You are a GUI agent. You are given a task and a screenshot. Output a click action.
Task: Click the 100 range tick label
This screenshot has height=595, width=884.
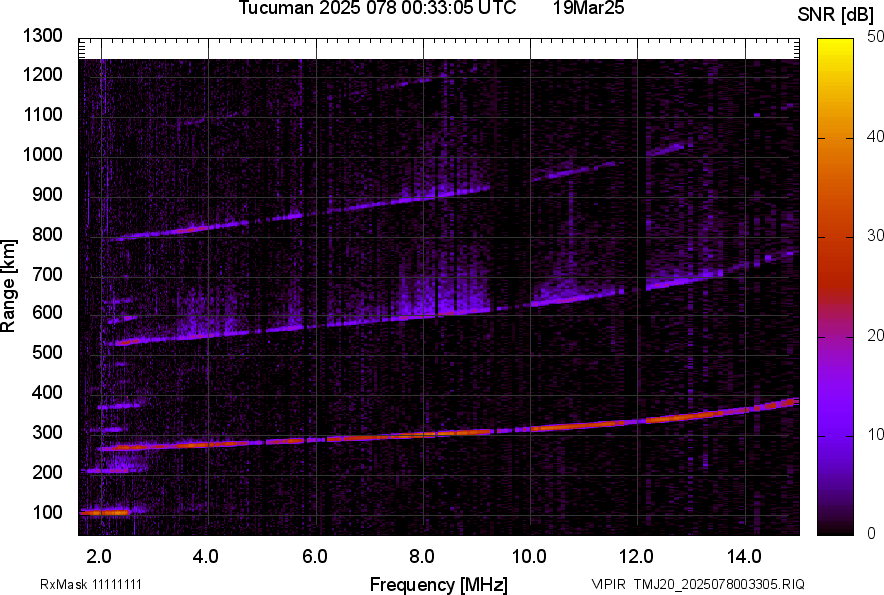coord(50,513)
